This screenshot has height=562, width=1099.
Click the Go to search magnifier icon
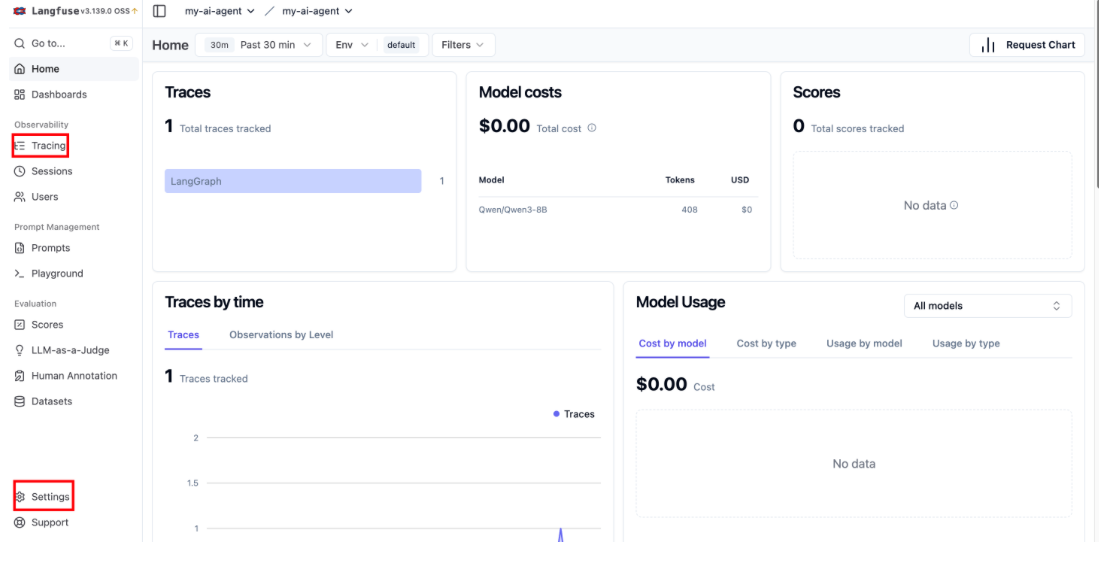(20, 43)
